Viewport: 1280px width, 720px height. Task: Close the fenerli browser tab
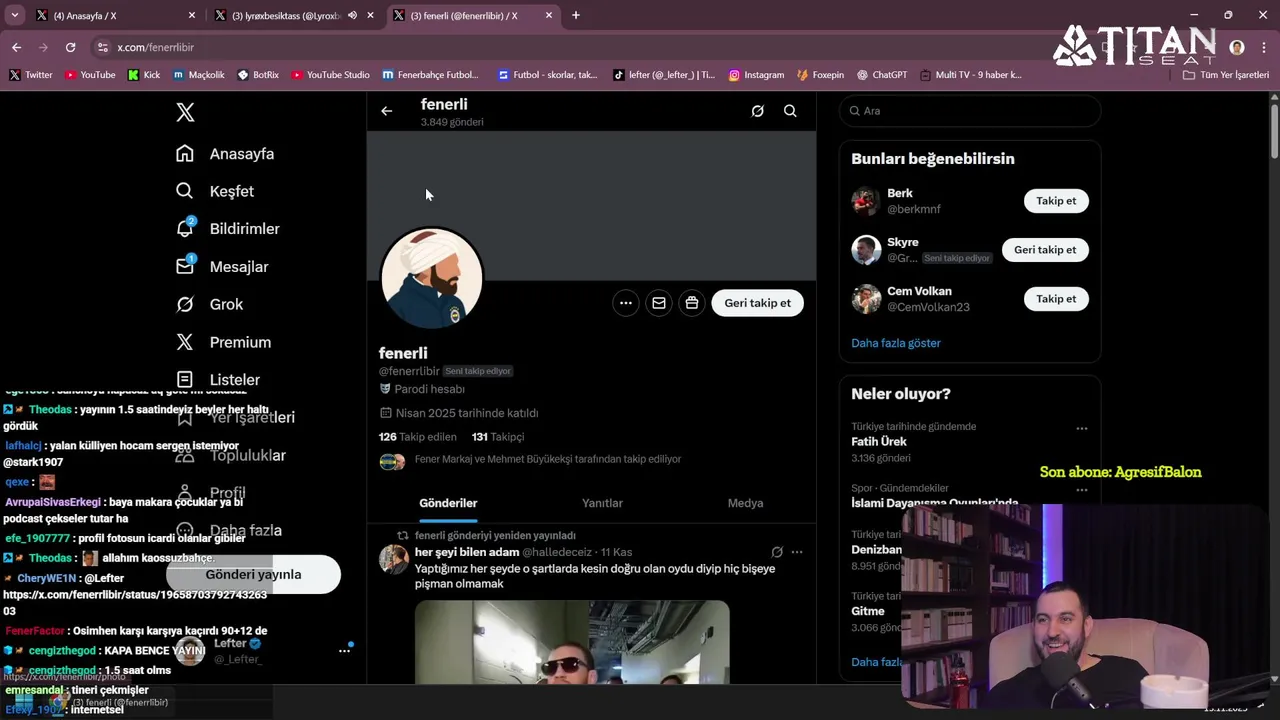(549, 15)
